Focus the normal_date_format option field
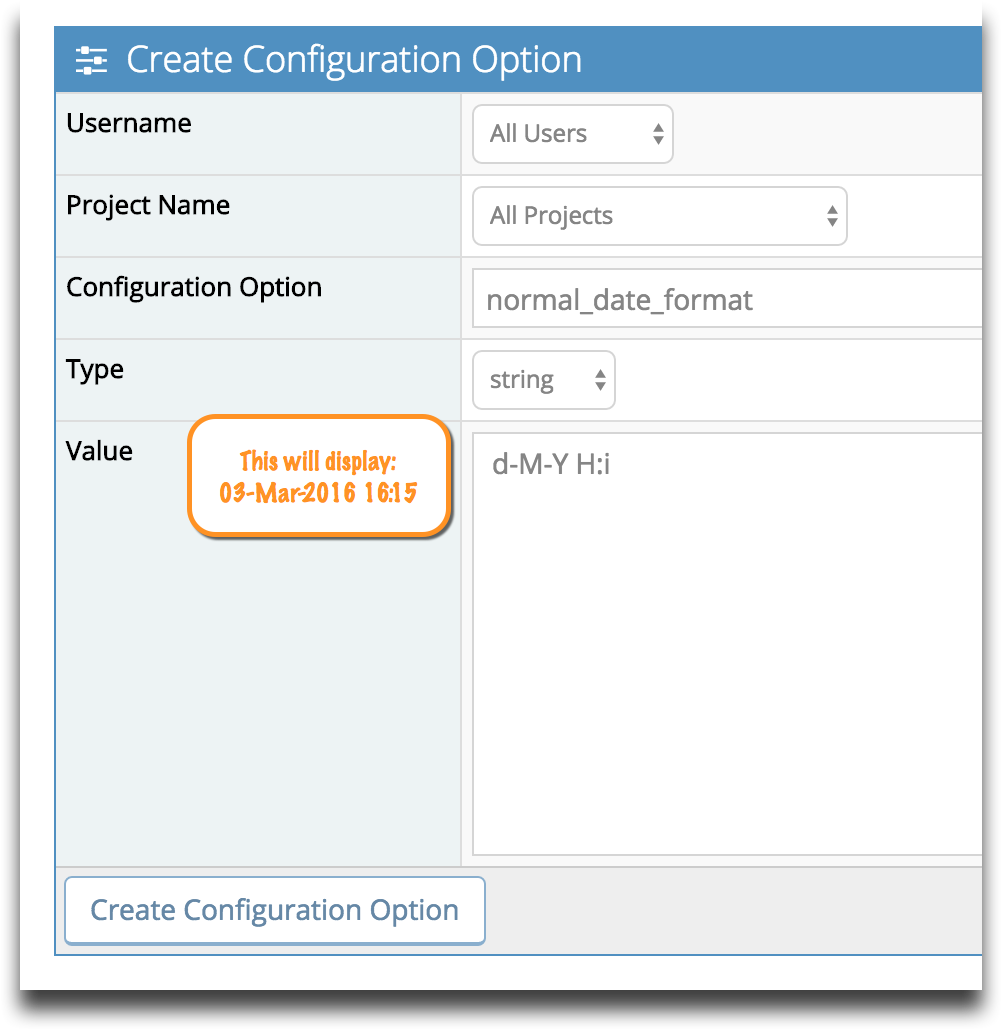The height and width of the screenshot is (1030, 1002). [x=727, y=298]
